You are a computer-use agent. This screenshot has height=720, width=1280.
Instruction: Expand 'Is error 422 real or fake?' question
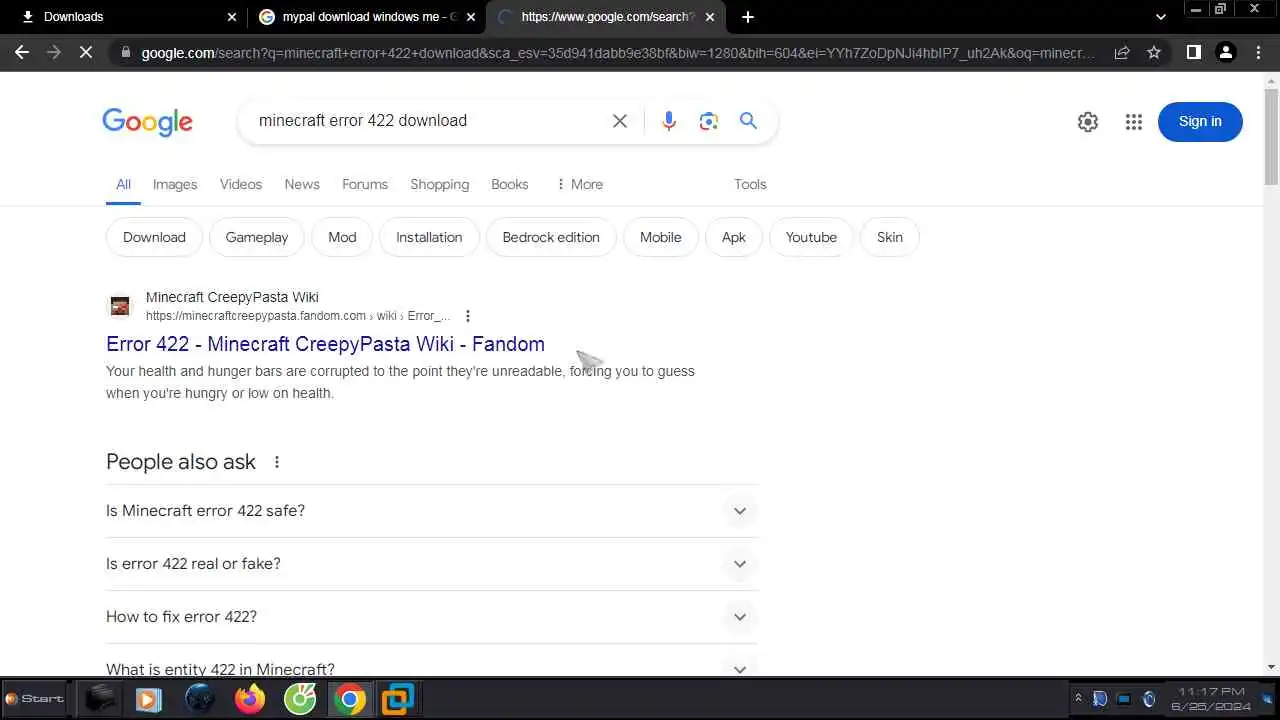(432, 564)
